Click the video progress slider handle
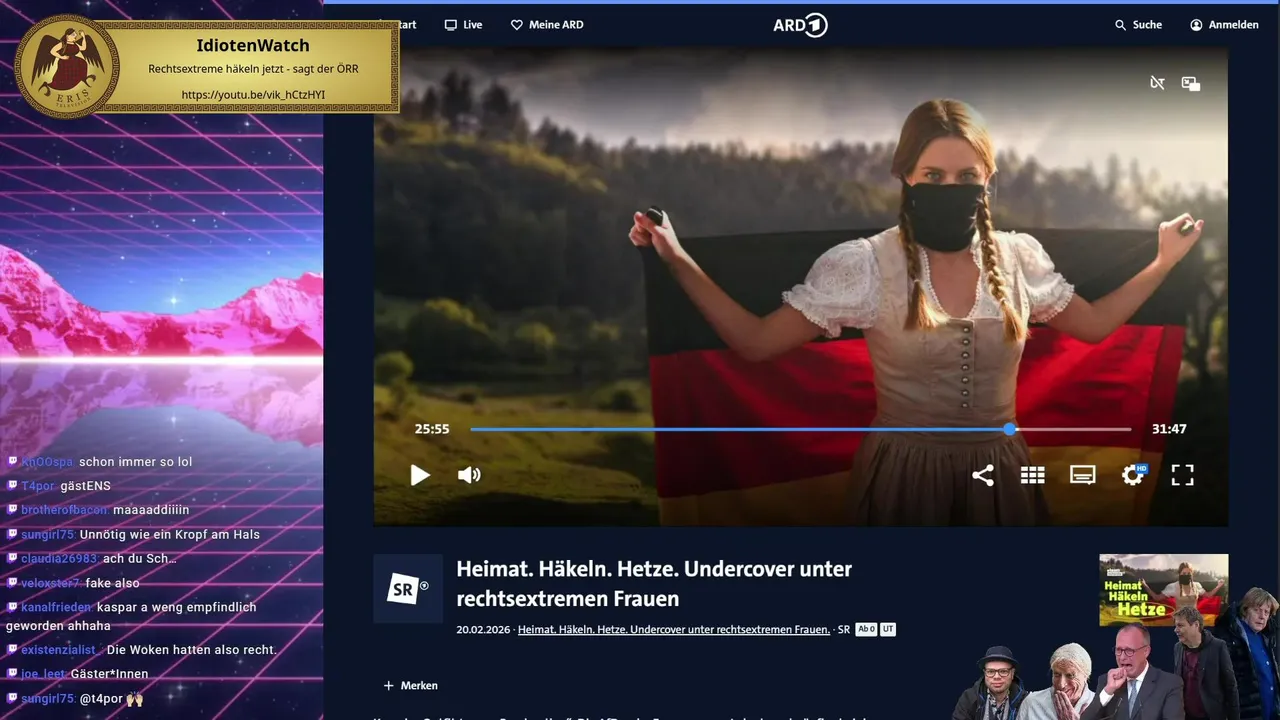This screenshot has height=720, width=1280. click(x=1010, y=429)
